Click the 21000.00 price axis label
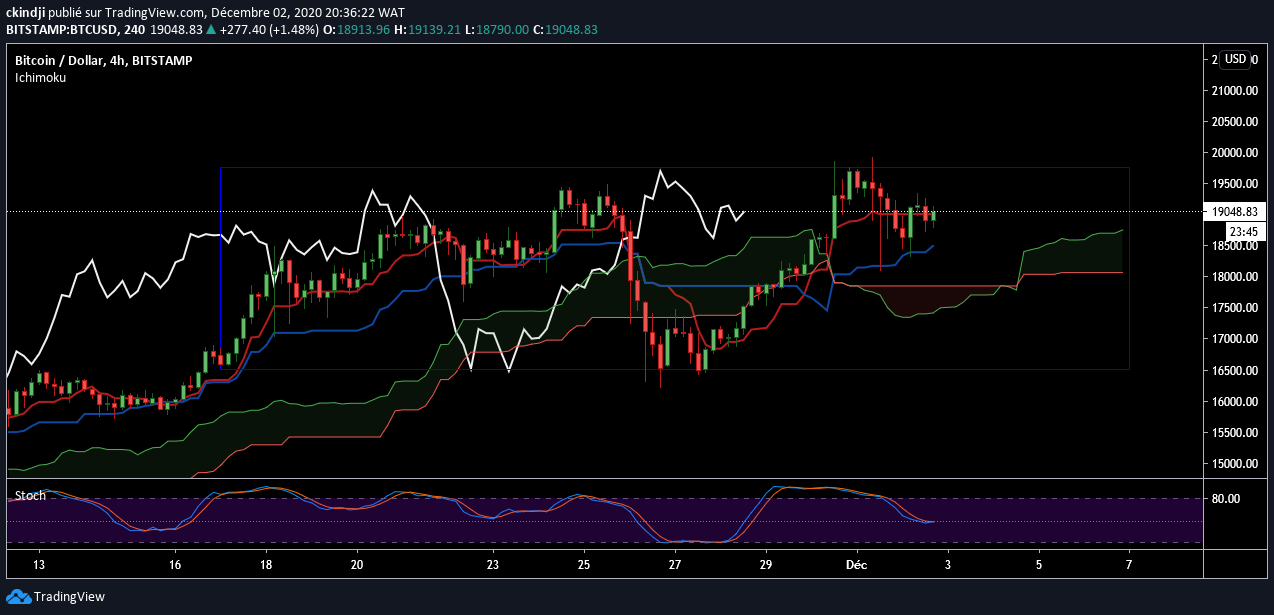 [x=1234, y=91]
